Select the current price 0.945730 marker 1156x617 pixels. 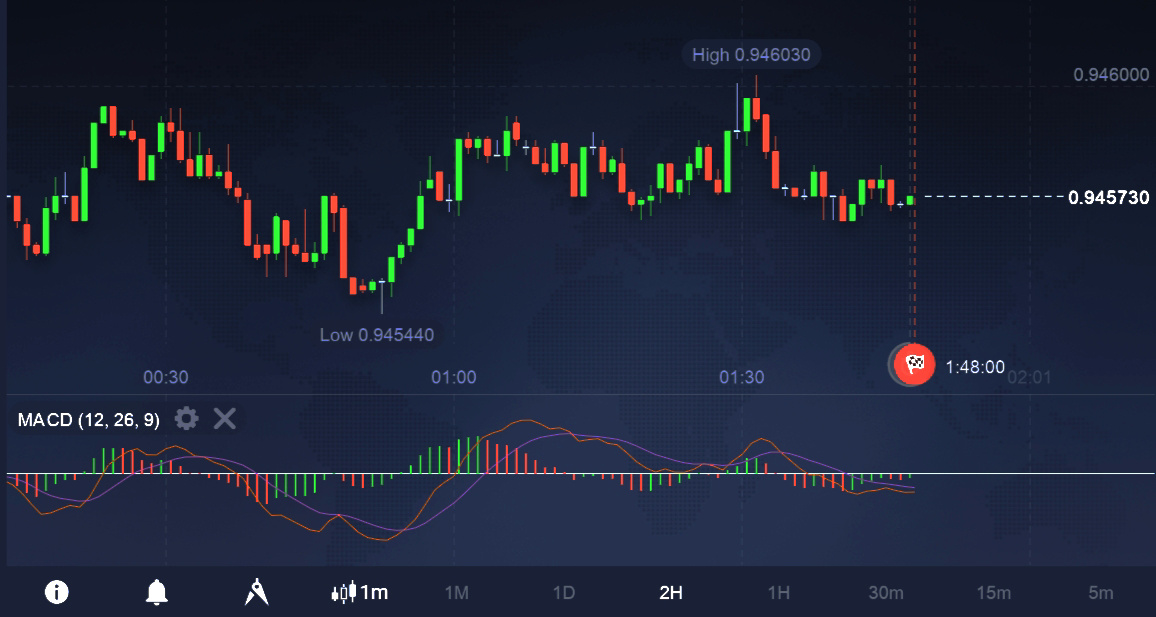coord(1108,197)
